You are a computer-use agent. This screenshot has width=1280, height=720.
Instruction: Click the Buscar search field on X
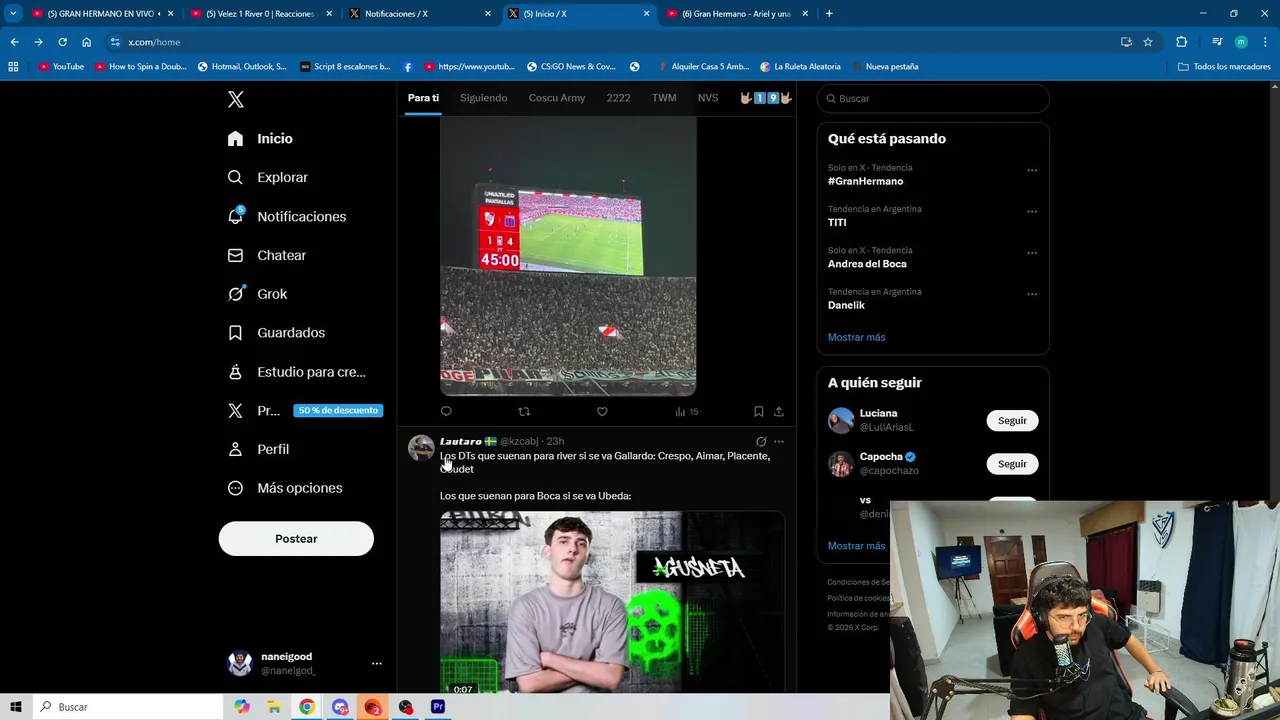[933, 98]
